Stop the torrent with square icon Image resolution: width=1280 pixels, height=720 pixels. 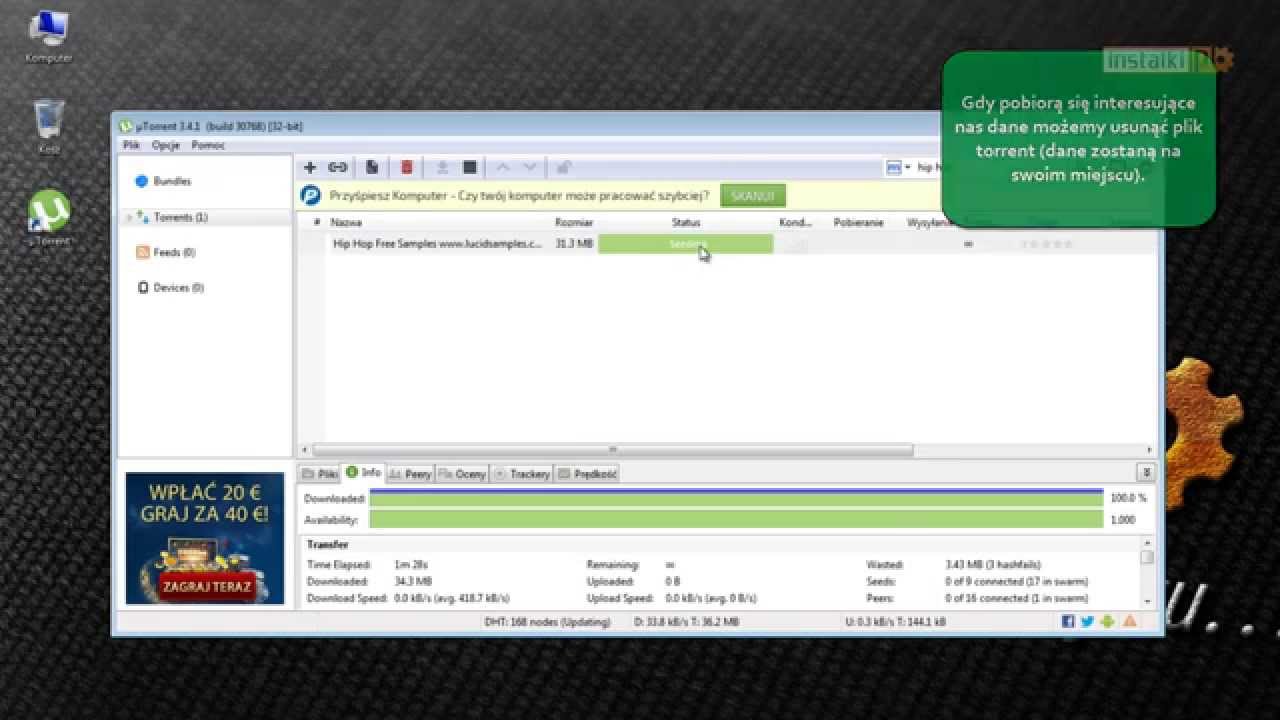pyautogui.click(x=469, y=167)
